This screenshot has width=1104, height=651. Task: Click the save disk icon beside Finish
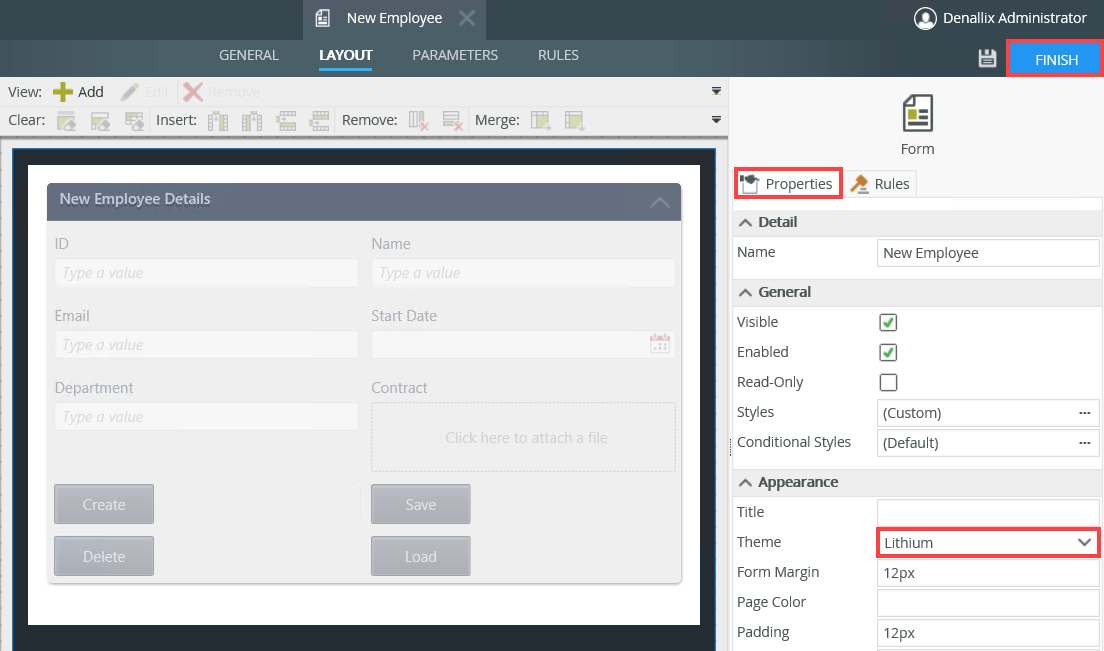click(987, 59)
